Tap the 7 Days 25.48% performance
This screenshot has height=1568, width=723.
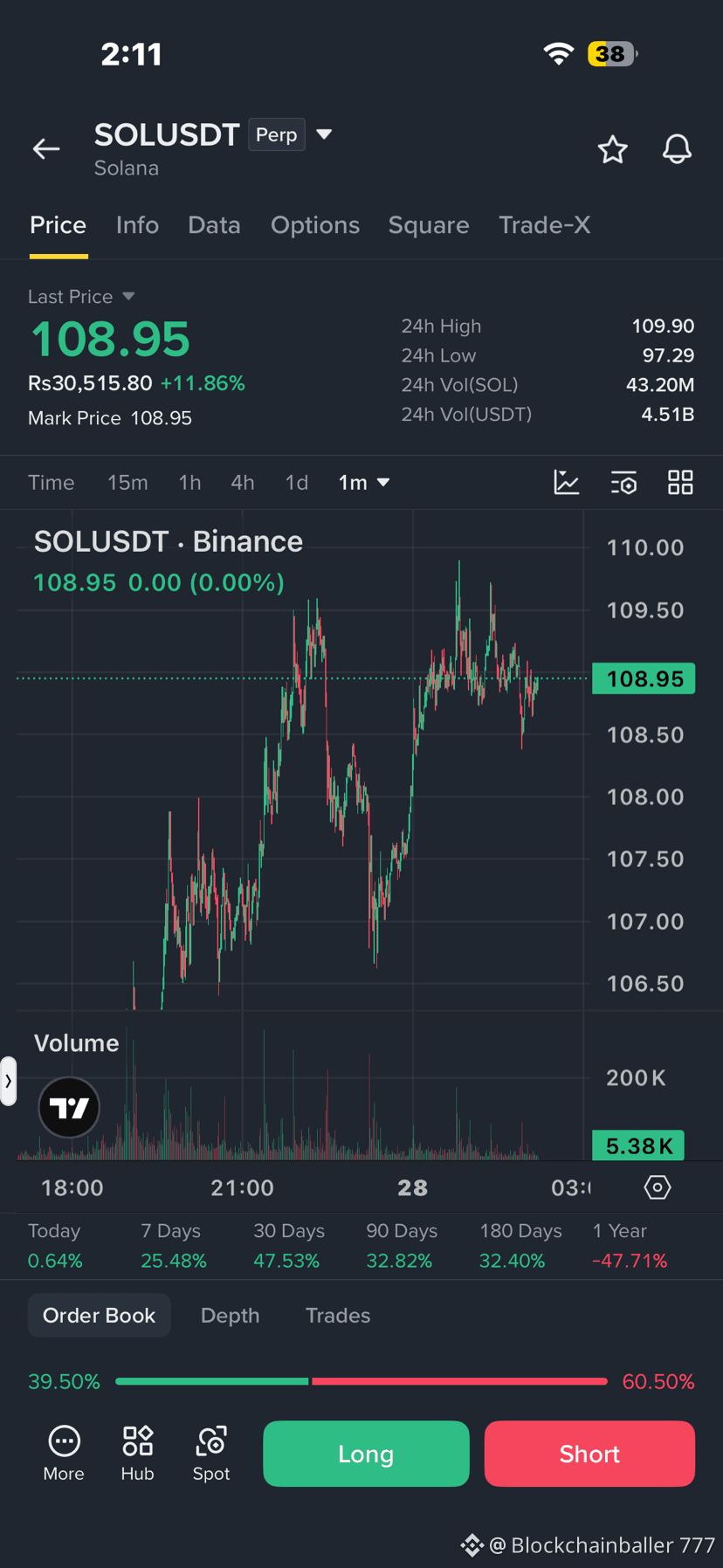click(x=174, y=1246)
